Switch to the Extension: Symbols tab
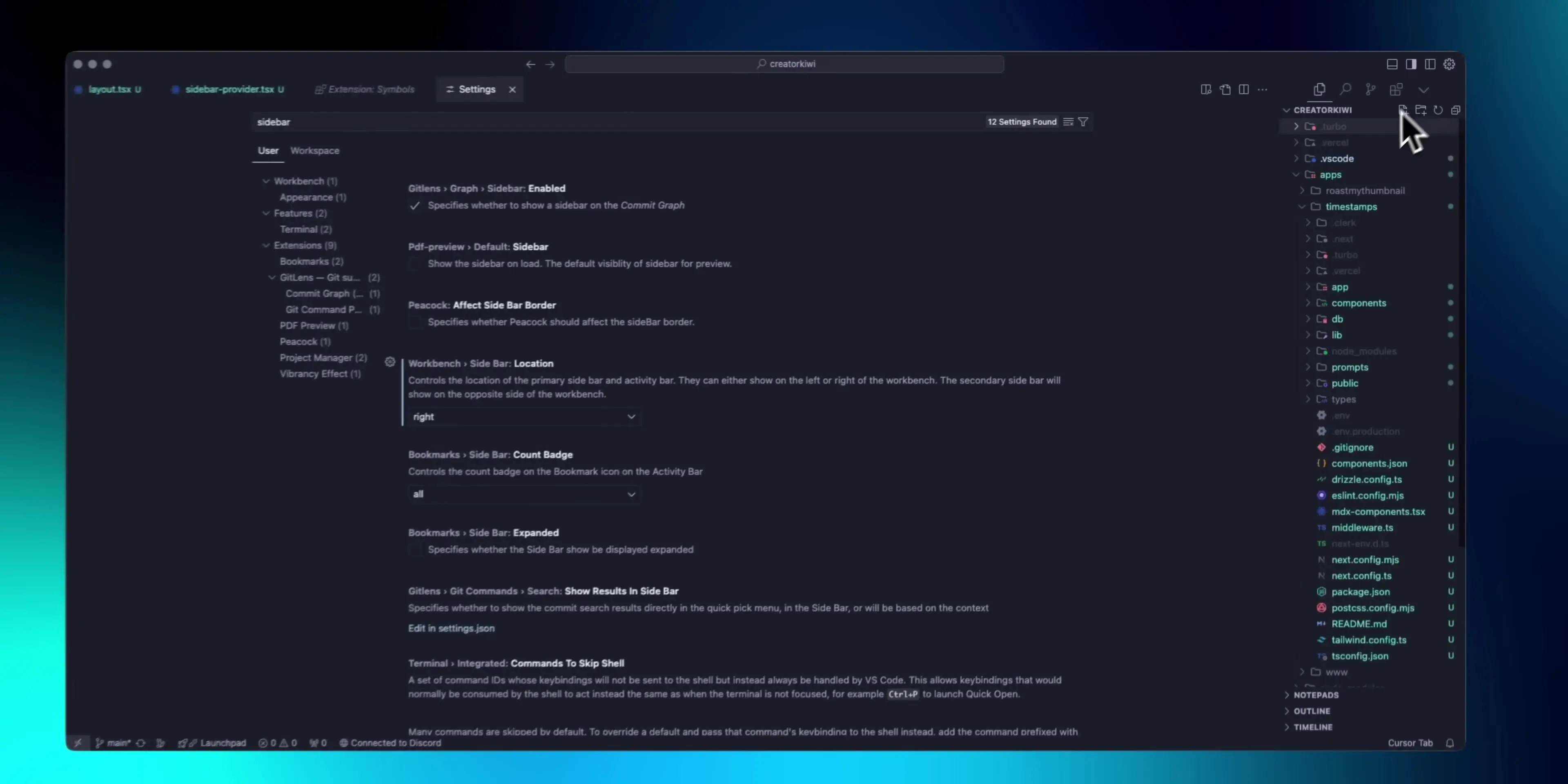This screenshot has width=1568, height=784. [365, 89]
